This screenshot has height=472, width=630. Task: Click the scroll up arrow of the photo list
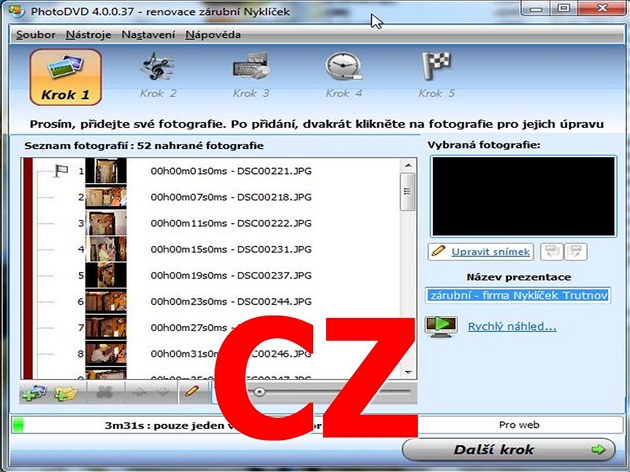(408, 166)
